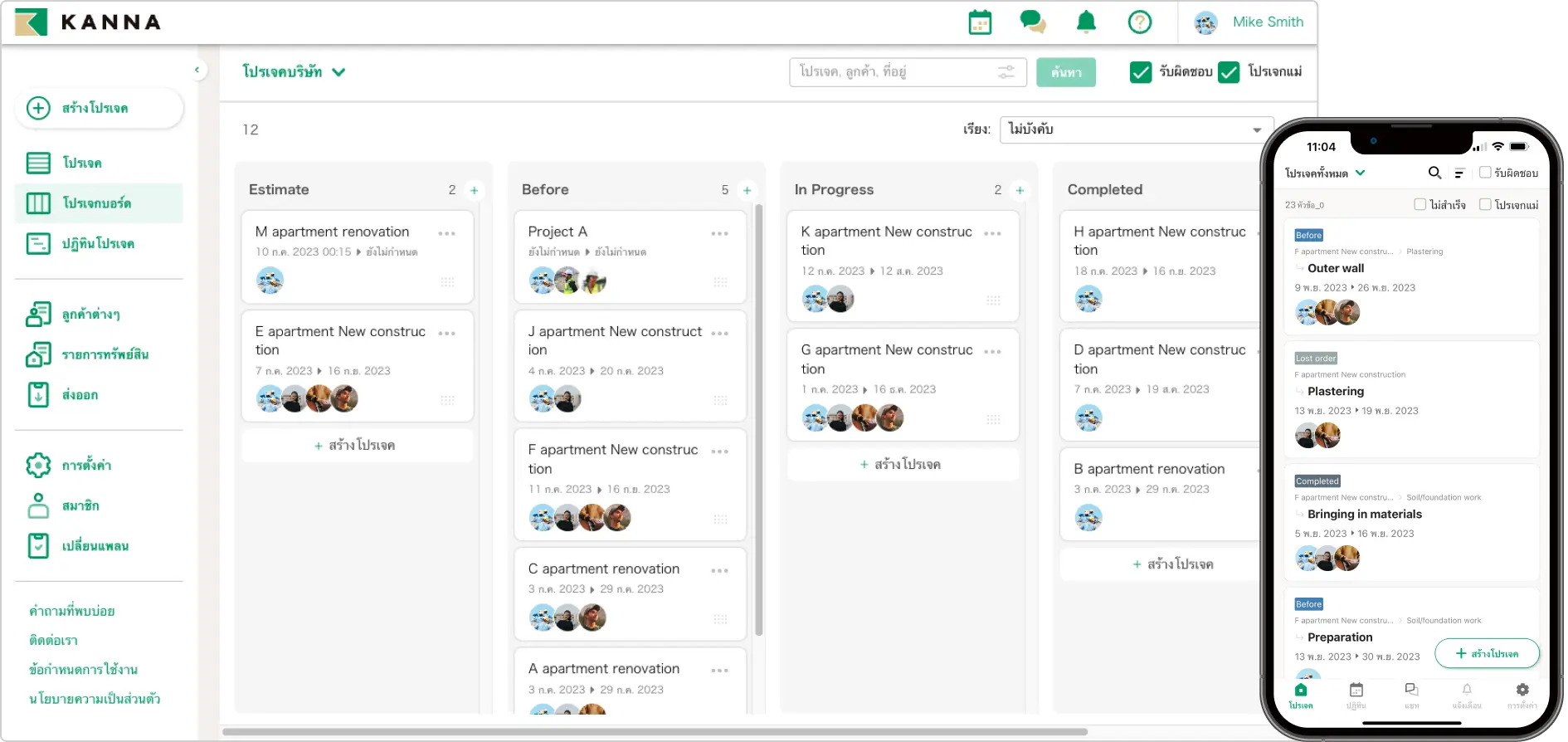1568x742 pixels.
Task: Toggle the รับผิดชอบ checkbox in header
Action: 1141,72
